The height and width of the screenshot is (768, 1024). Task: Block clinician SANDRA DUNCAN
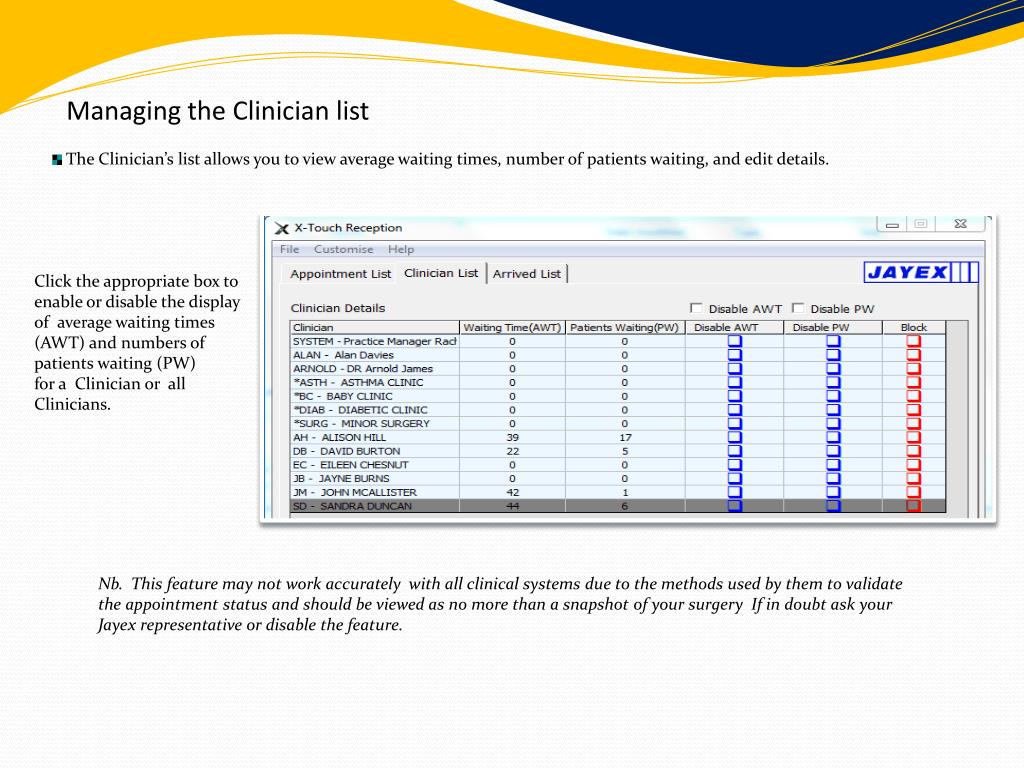913,505
